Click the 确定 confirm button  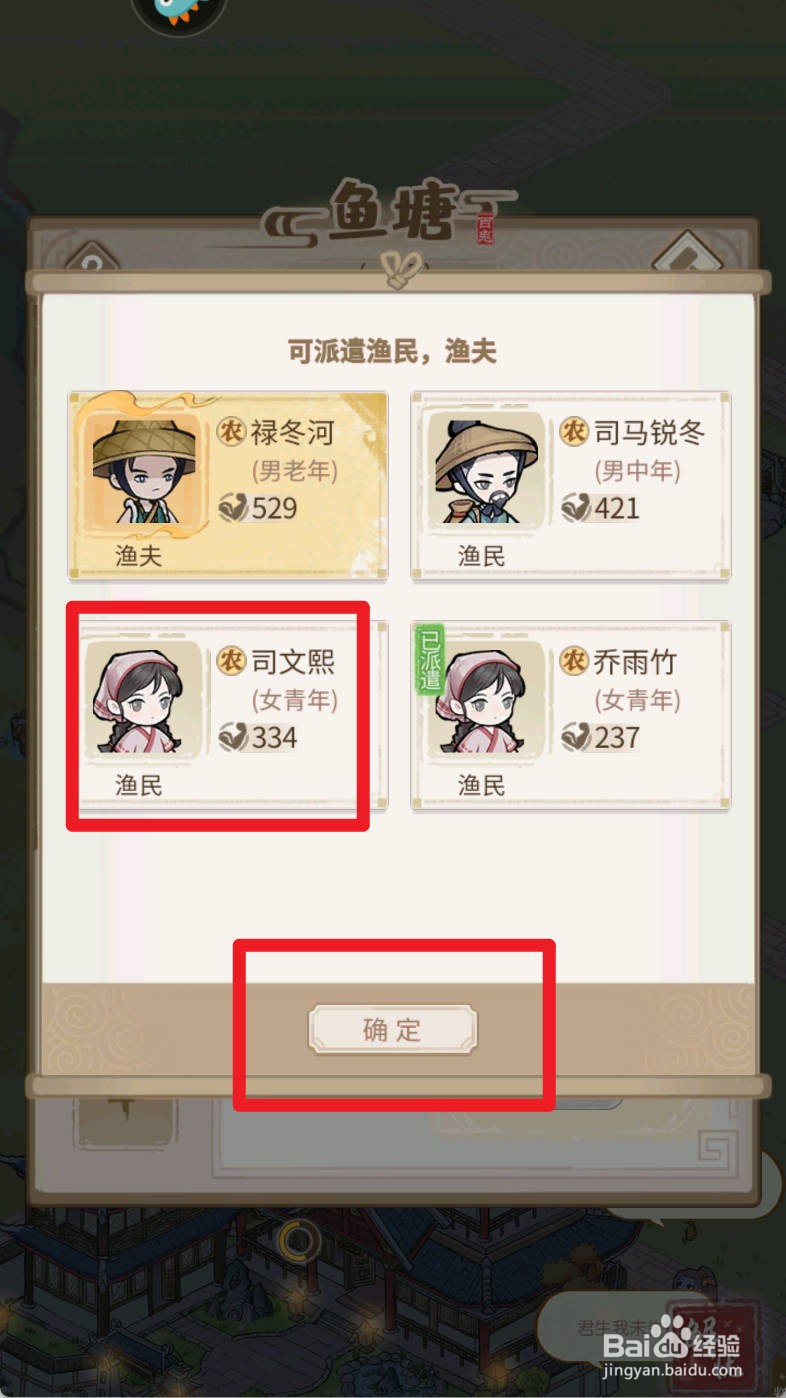(393, 1030)
